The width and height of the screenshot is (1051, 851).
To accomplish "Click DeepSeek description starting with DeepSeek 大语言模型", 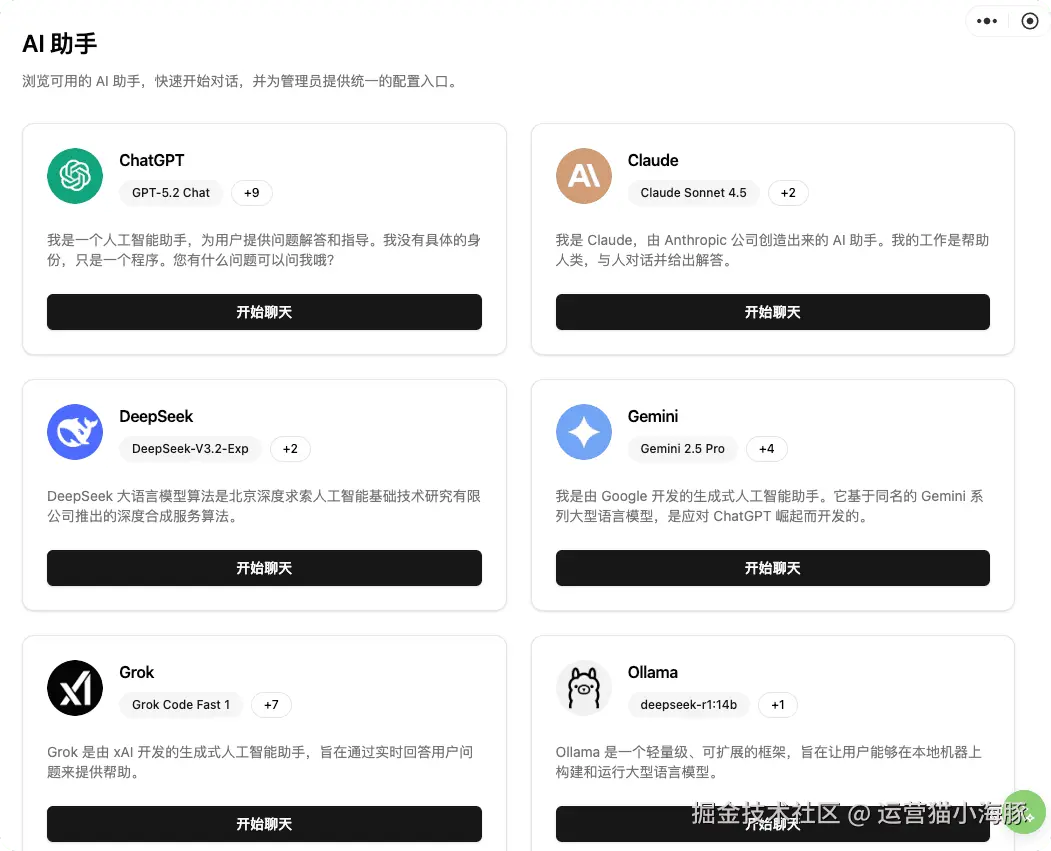I will tap(264, 506).
